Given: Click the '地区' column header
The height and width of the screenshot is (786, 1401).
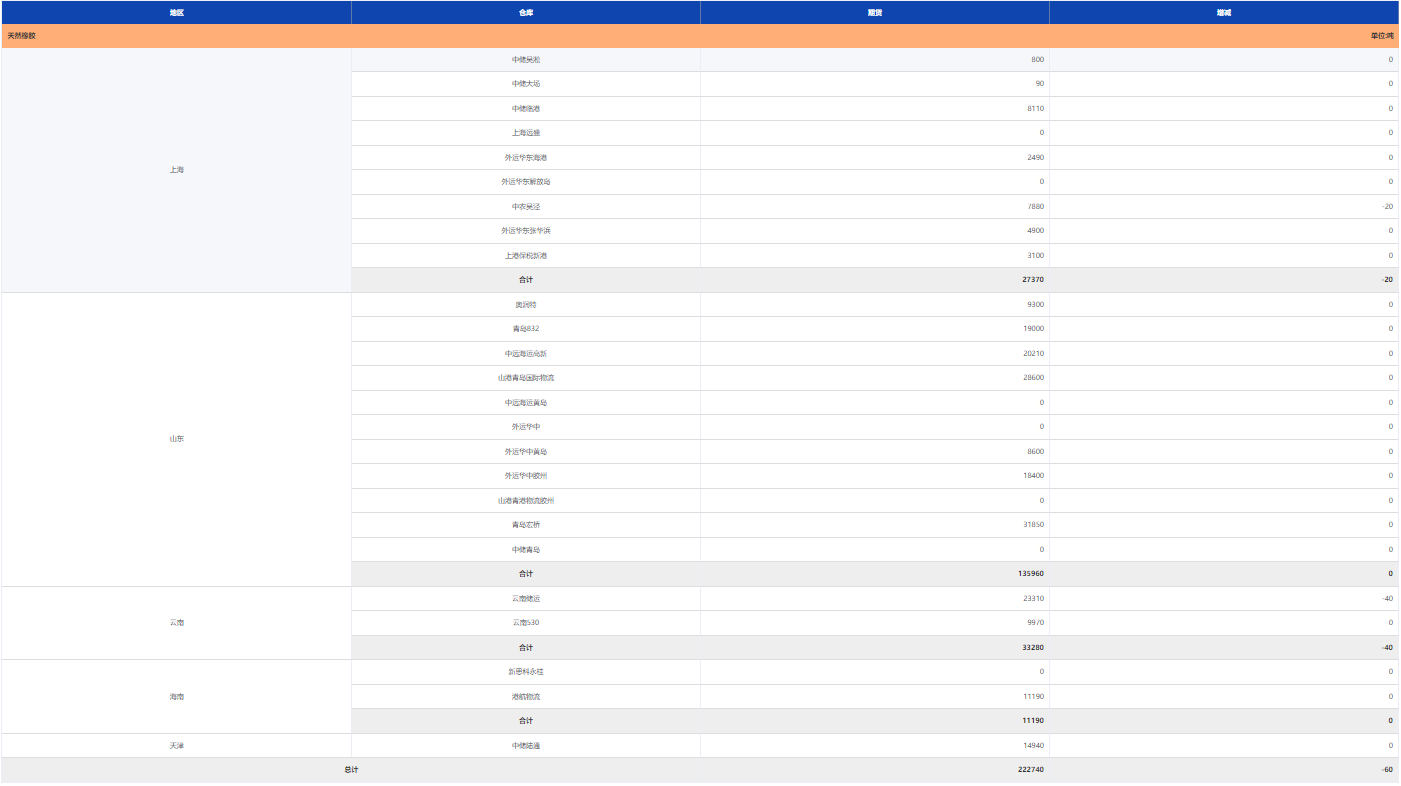Looking at the screenshot, I should click(x=176, y=12).
